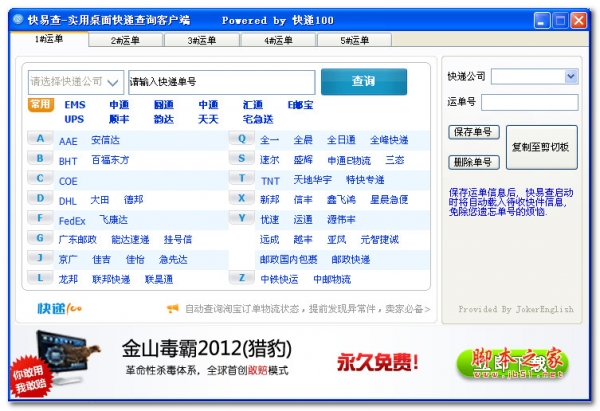Viewport: 600px width, 411px height.
Task: Click the letter T index icon
Action: pyautogui.click(x=242, y=178)
